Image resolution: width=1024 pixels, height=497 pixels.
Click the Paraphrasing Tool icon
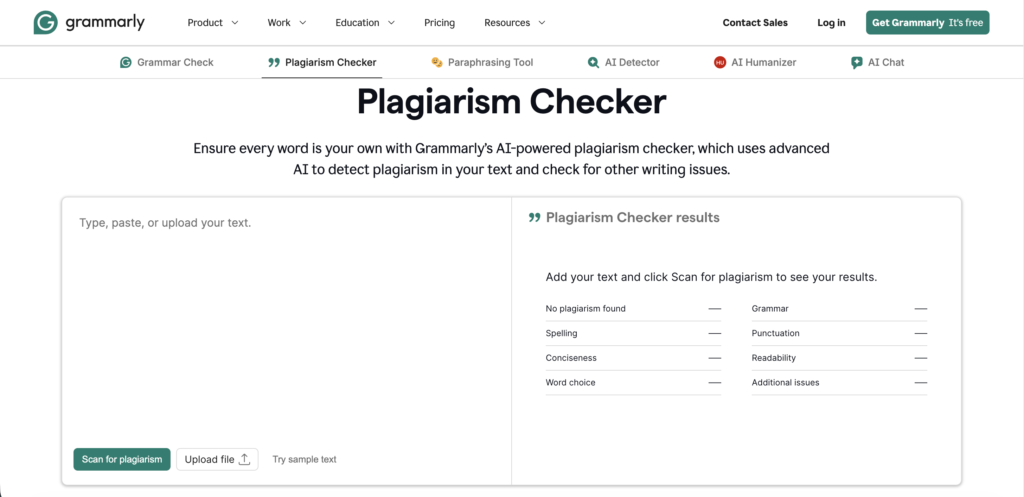(x=437, y=63)
